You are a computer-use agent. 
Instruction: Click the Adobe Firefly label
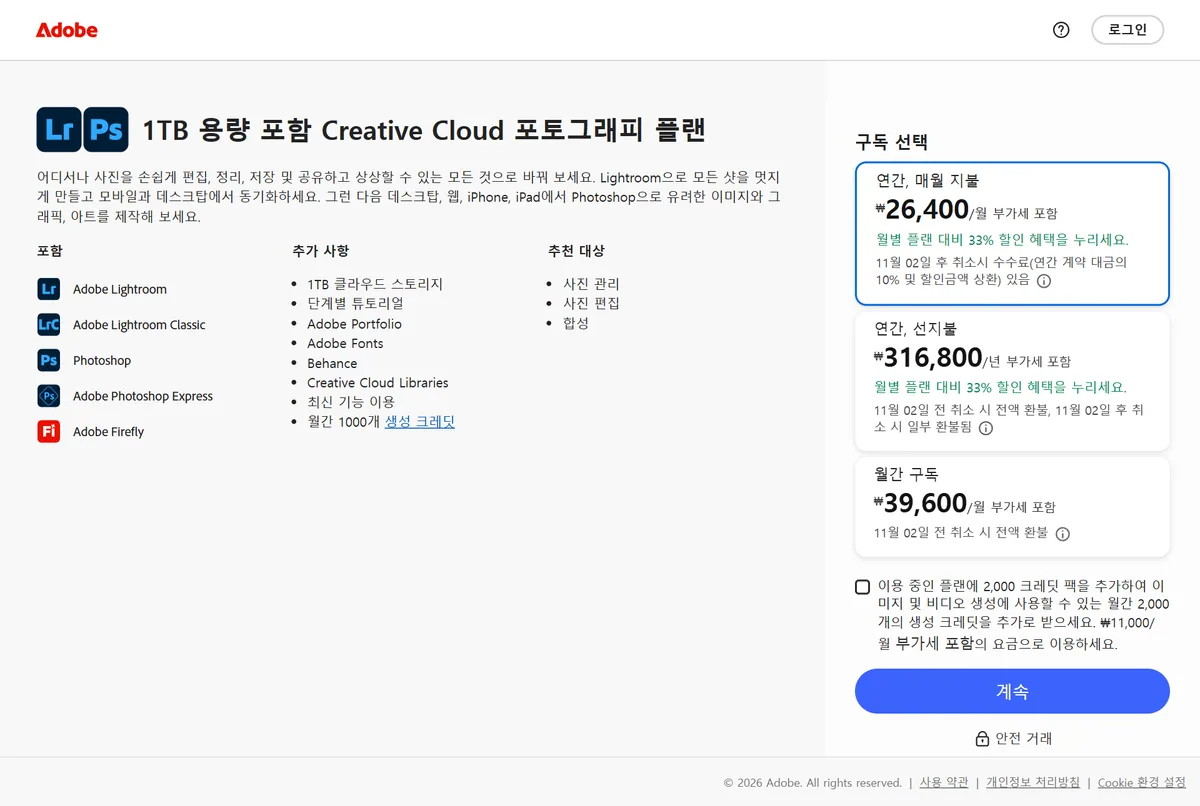[108, 432]
